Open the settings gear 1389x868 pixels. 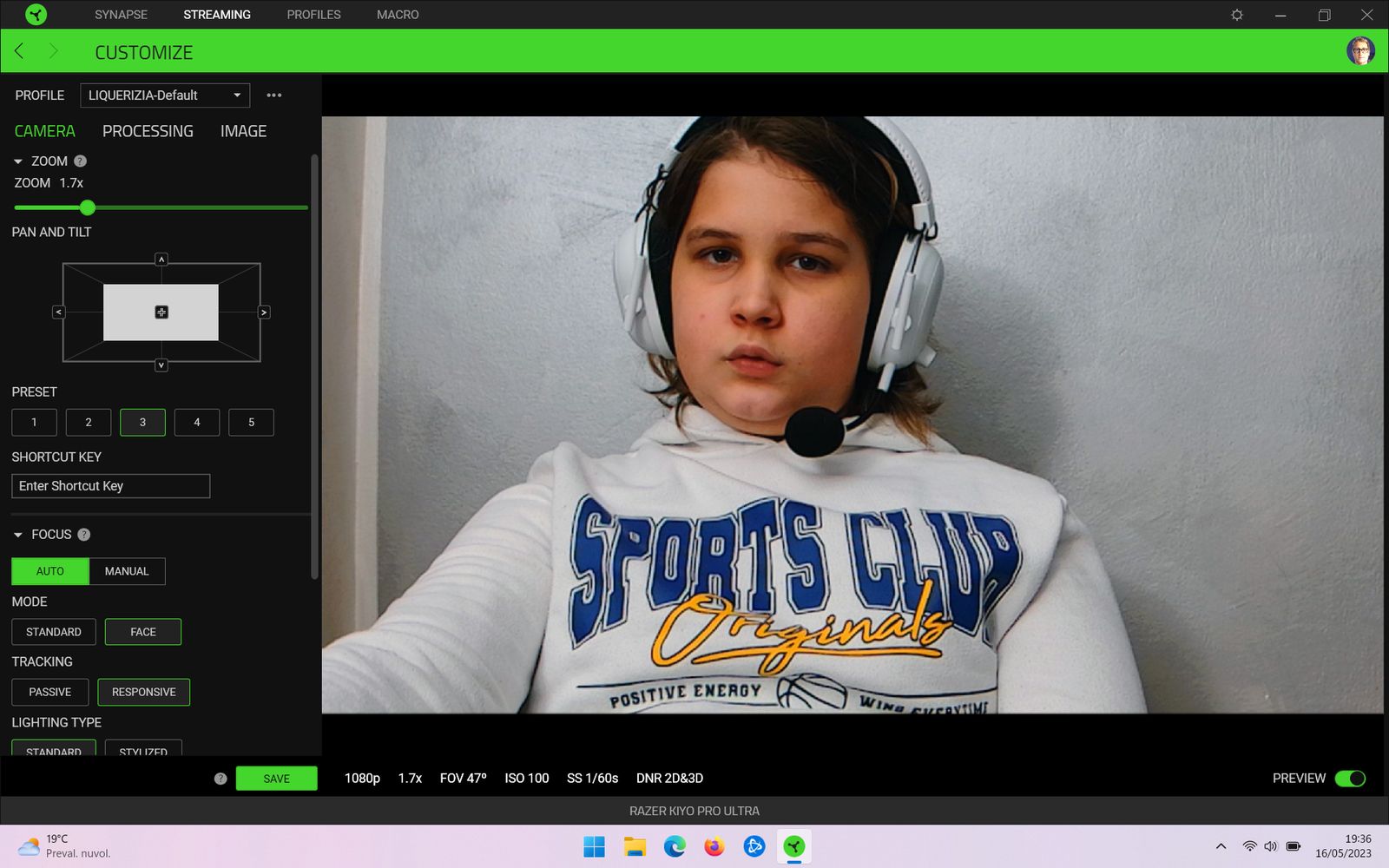pyautogui.click(x=1237, y=15)
